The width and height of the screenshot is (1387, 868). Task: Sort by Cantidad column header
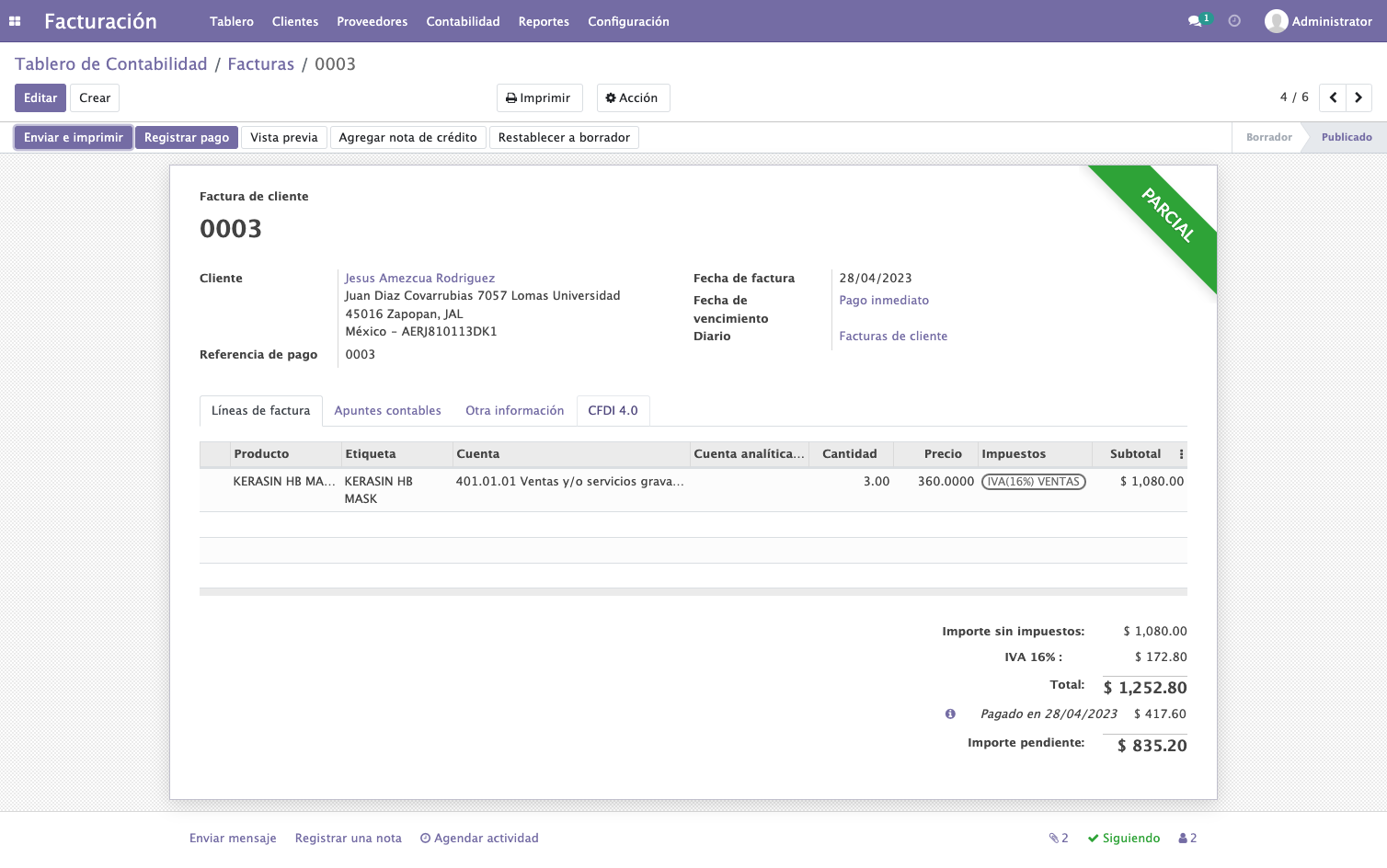(849, 454)
